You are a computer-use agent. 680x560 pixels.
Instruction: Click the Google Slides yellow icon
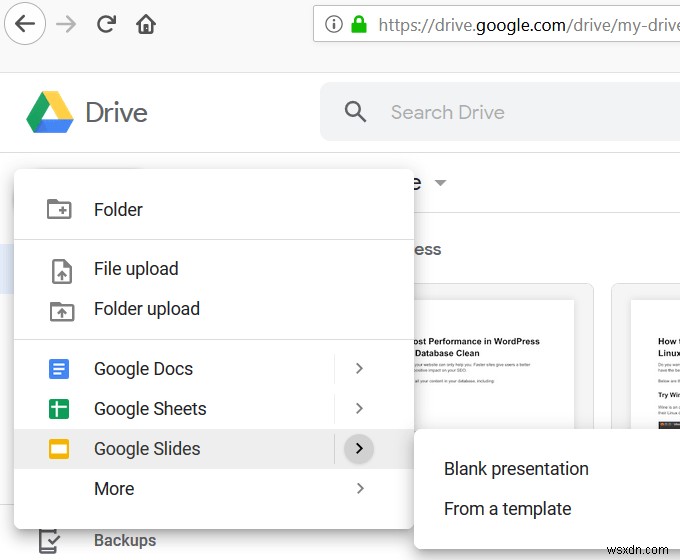59,449
